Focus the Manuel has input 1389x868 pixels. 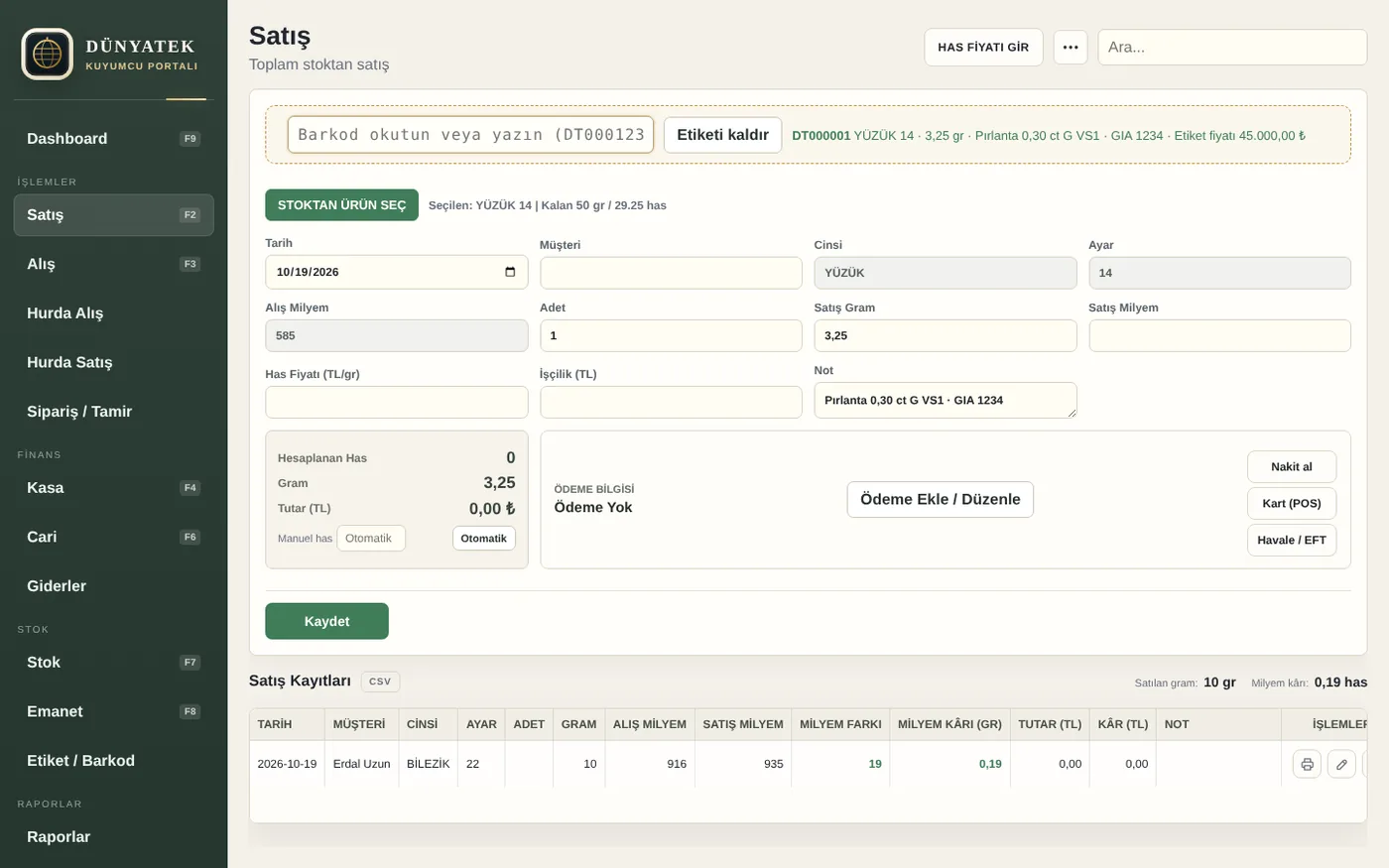(371, 539)
